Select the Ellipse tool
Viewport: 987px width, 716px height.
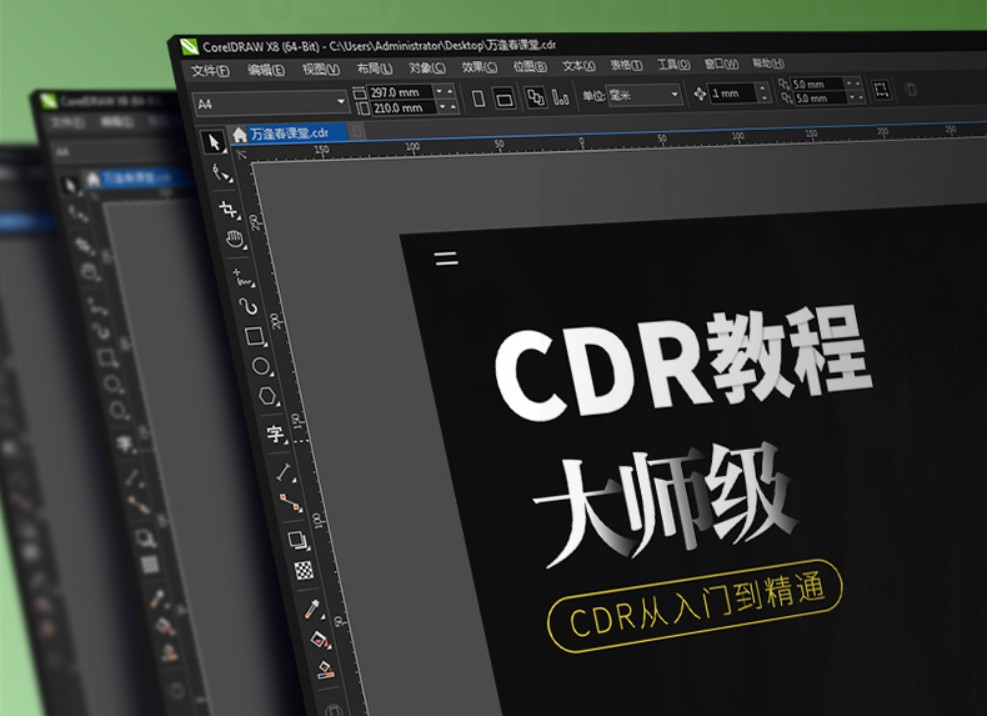261,366
